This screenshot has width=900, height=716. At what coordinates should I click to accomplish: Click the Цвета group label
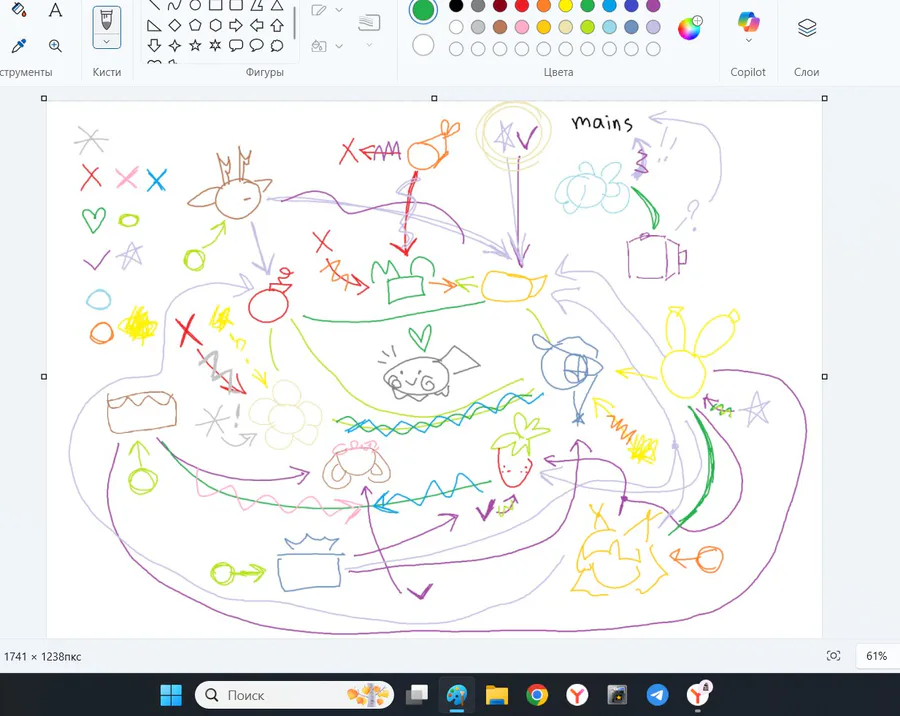click(x=558, y=72)
